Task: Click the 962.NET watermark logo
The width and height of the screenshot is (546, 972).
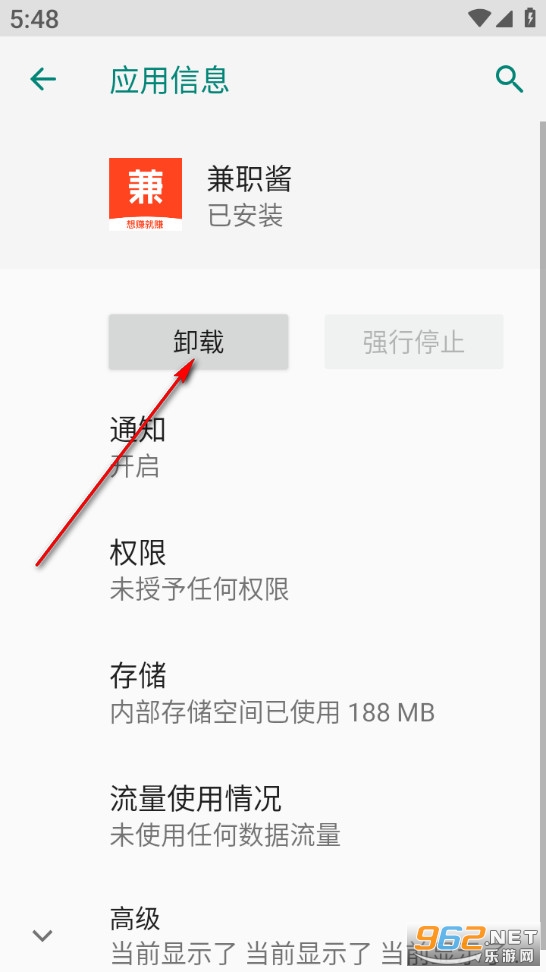Action: coord(474,945)
